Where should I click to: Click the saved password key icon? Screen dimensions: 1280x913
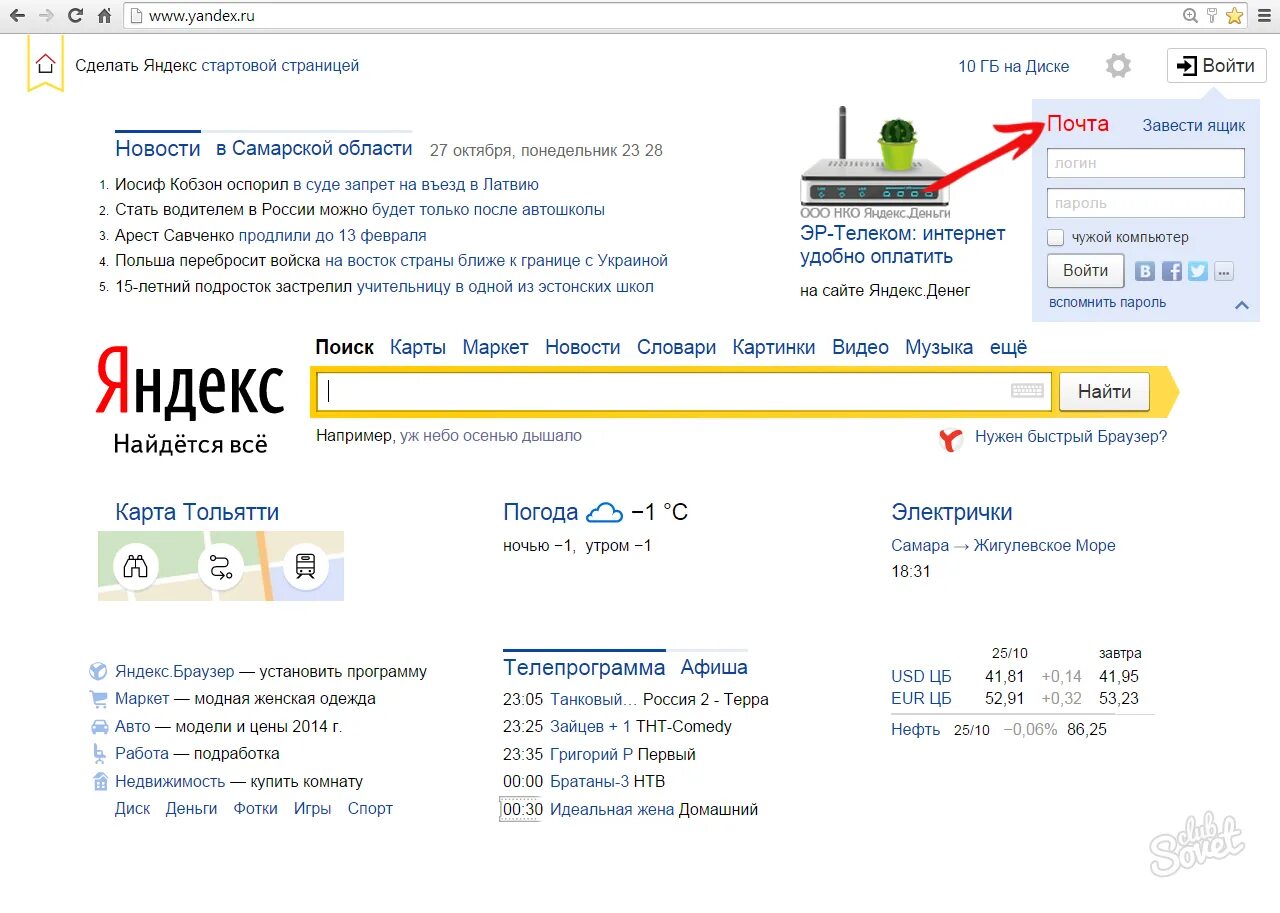[1212, 15]
